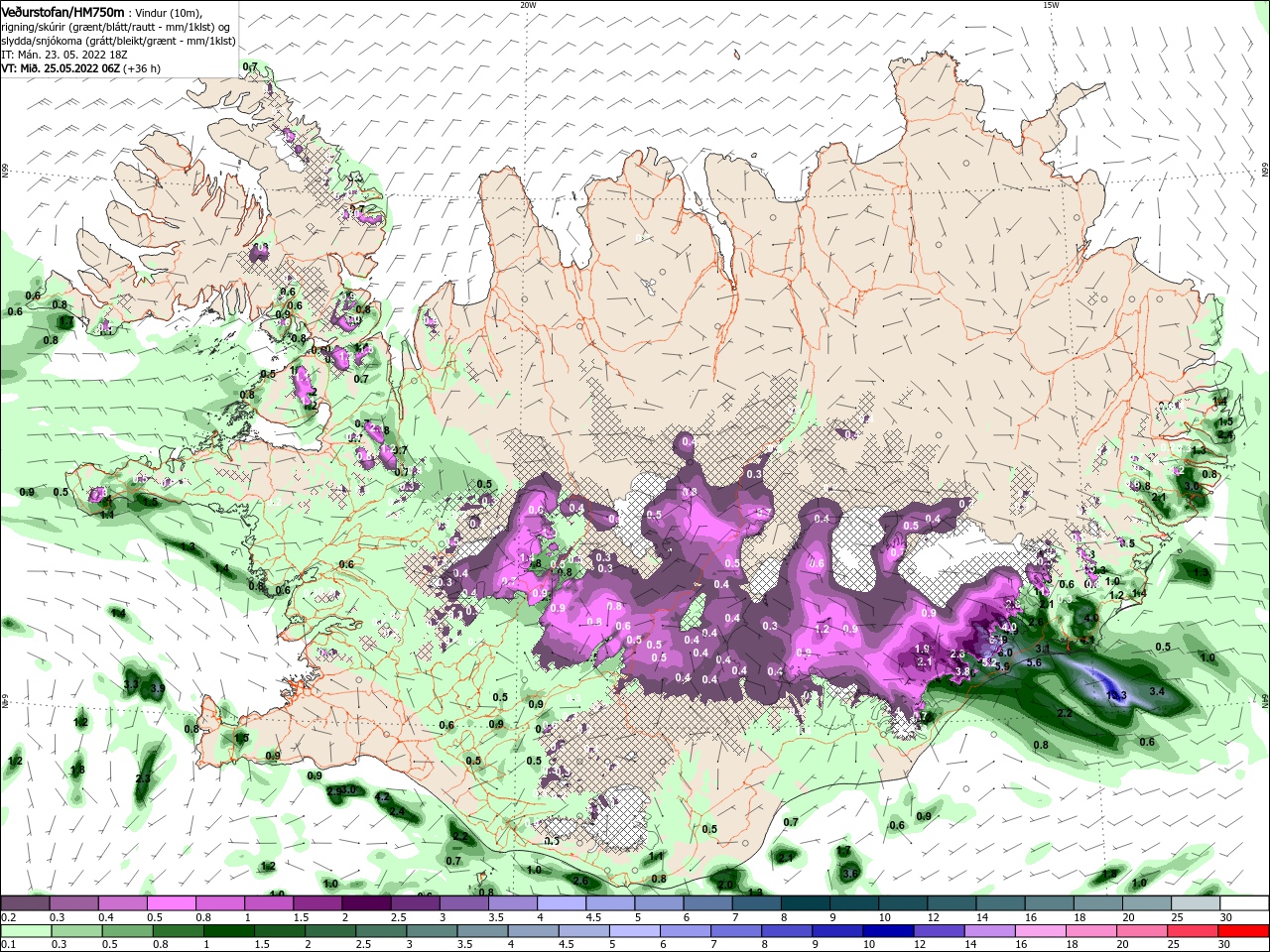Pick the light purple 14 swatch, lower legend row
The width and height of the screenshot is (1270, 952).
[989, 931]
